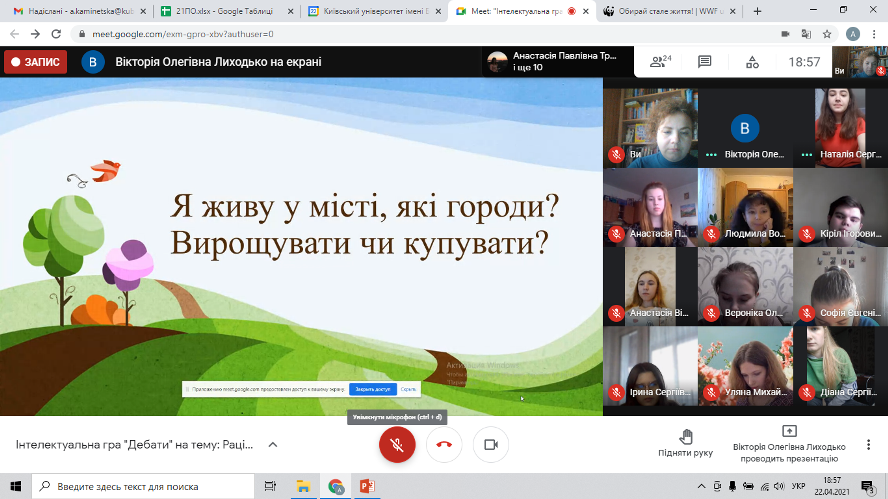Open the Chrome three-dot menu

(874, 33)
